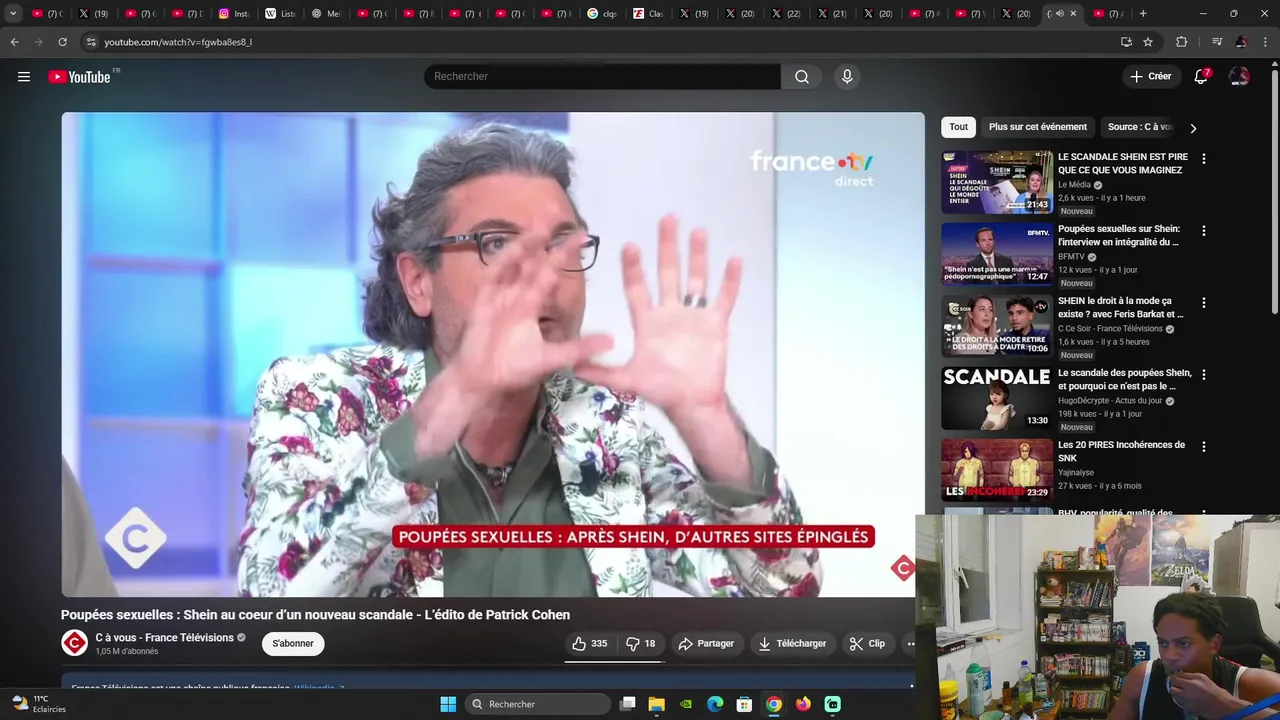Switch to the Instagram browser tab

pyautogui.click(x=234, y=14)
